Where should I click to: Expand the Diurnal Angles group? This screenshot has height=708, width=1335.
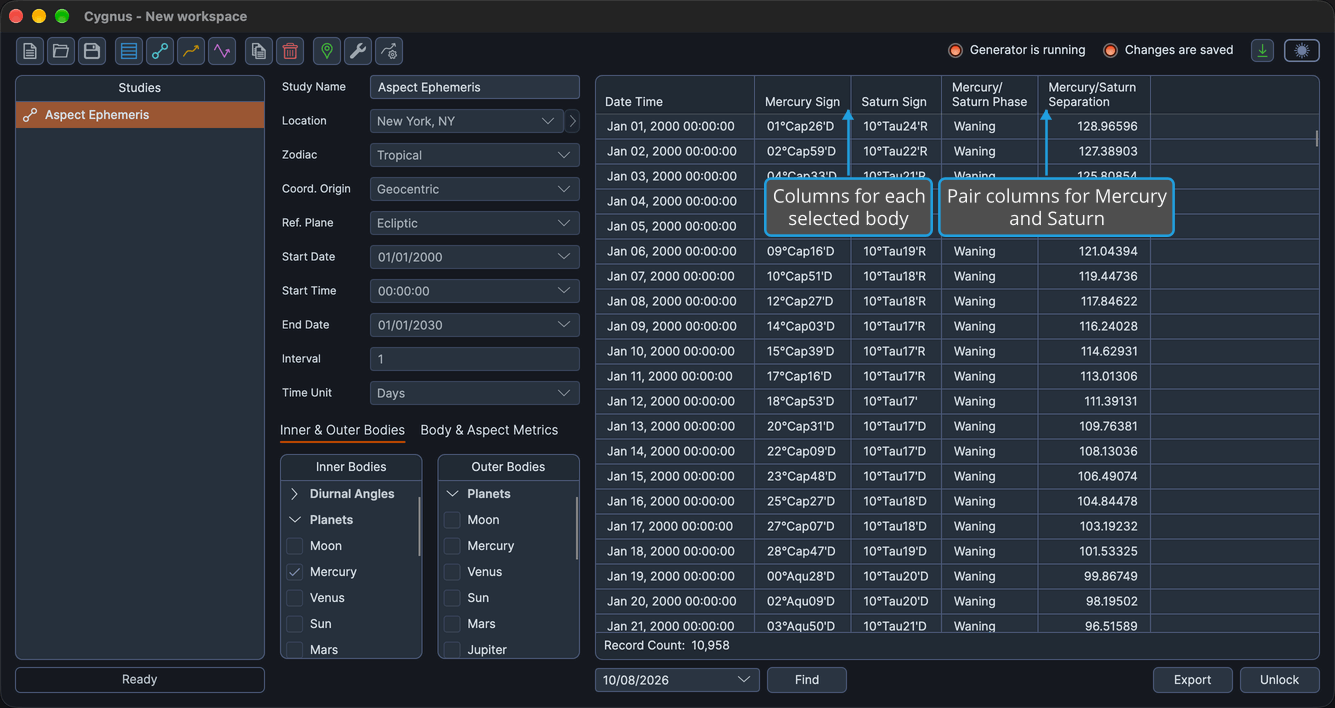(x=295, y=494)
